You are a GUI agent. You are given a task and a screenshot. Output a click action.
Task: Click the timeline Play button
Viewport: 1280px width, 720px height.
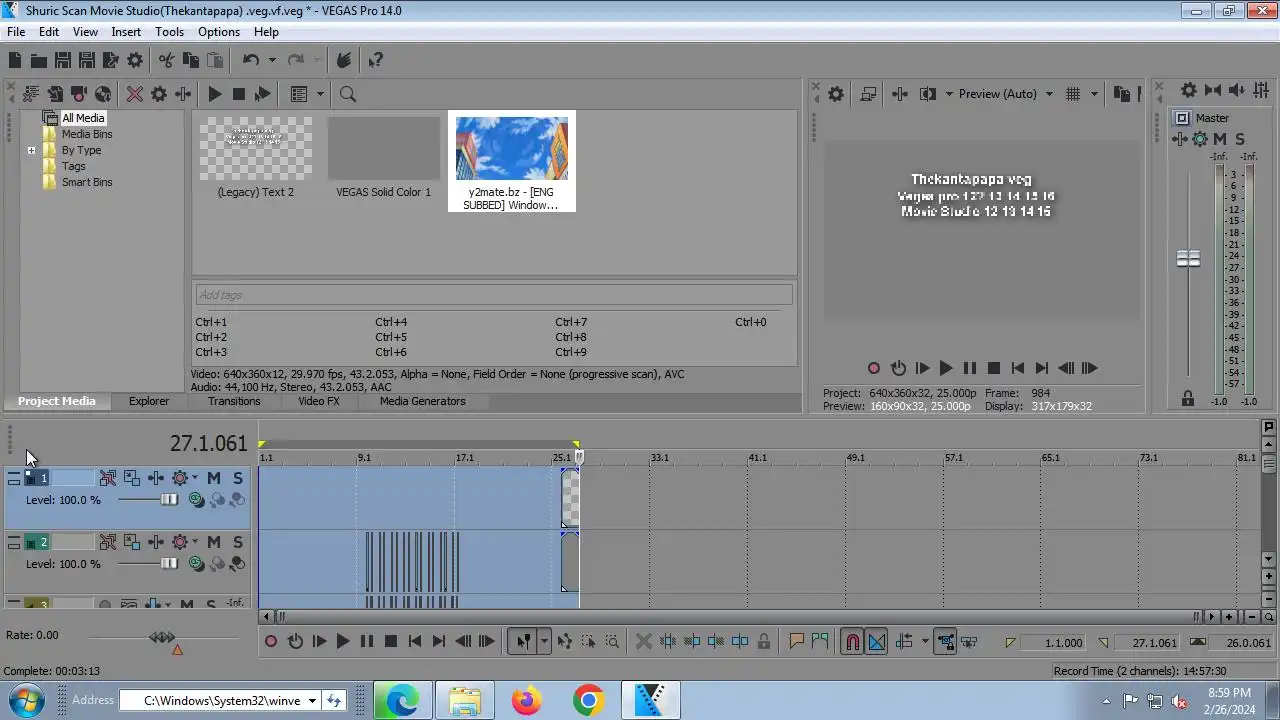point(343,642)
